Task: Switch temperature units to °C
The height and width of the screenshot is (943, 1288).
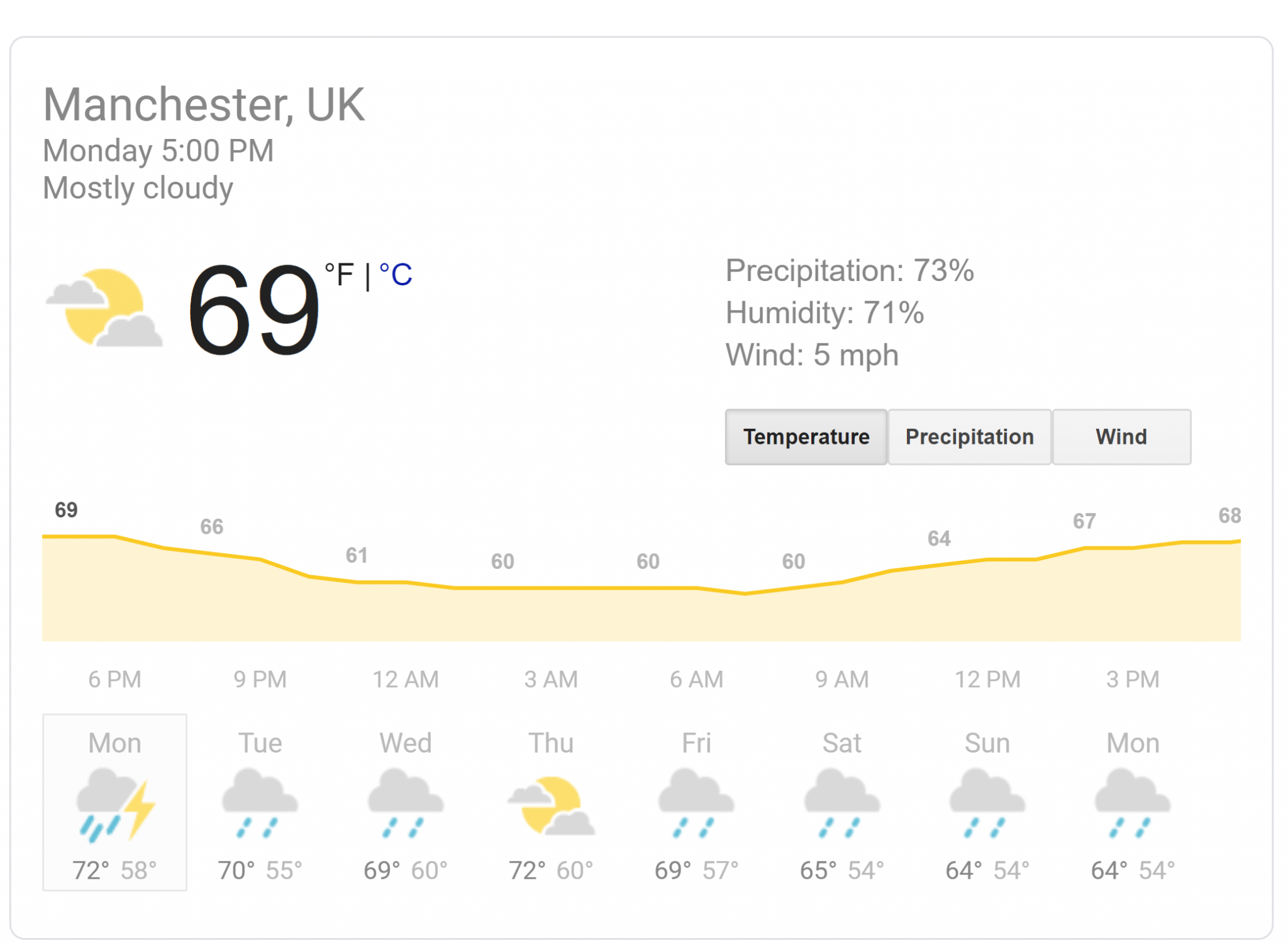Action: tap(396, 275)
